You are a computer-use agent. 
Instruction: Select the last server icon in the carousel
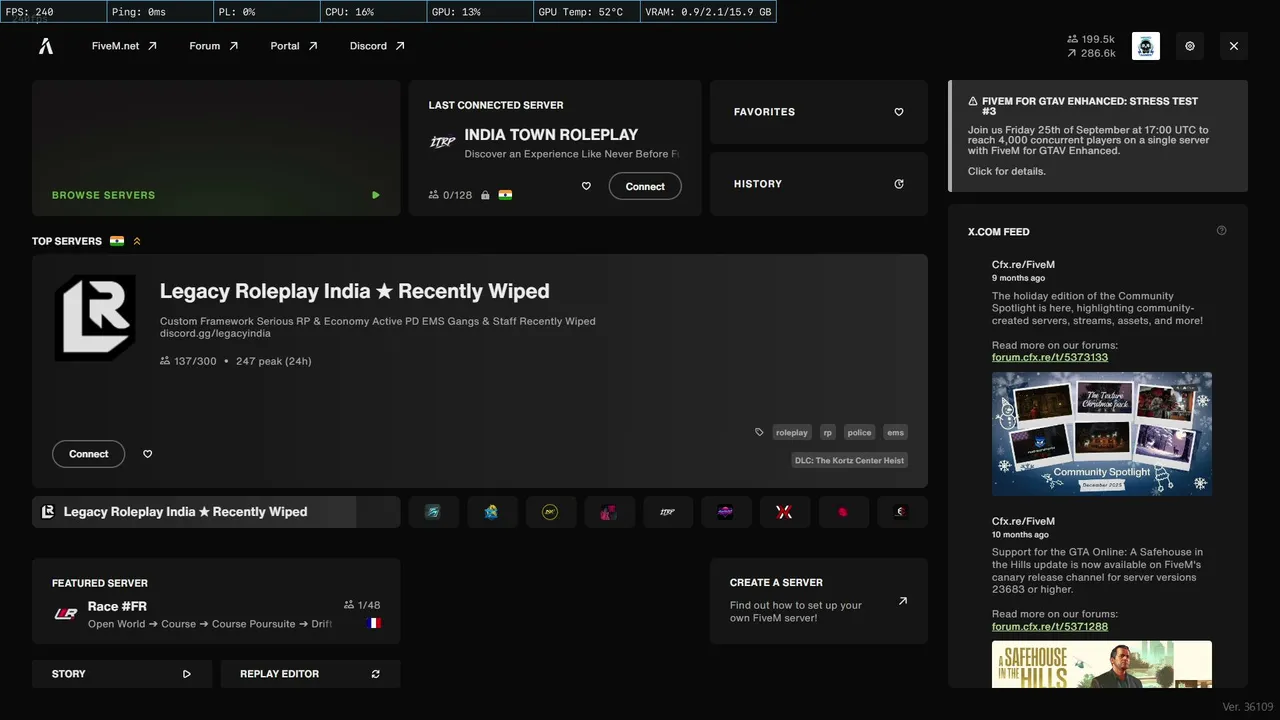[x=902, y=512]
